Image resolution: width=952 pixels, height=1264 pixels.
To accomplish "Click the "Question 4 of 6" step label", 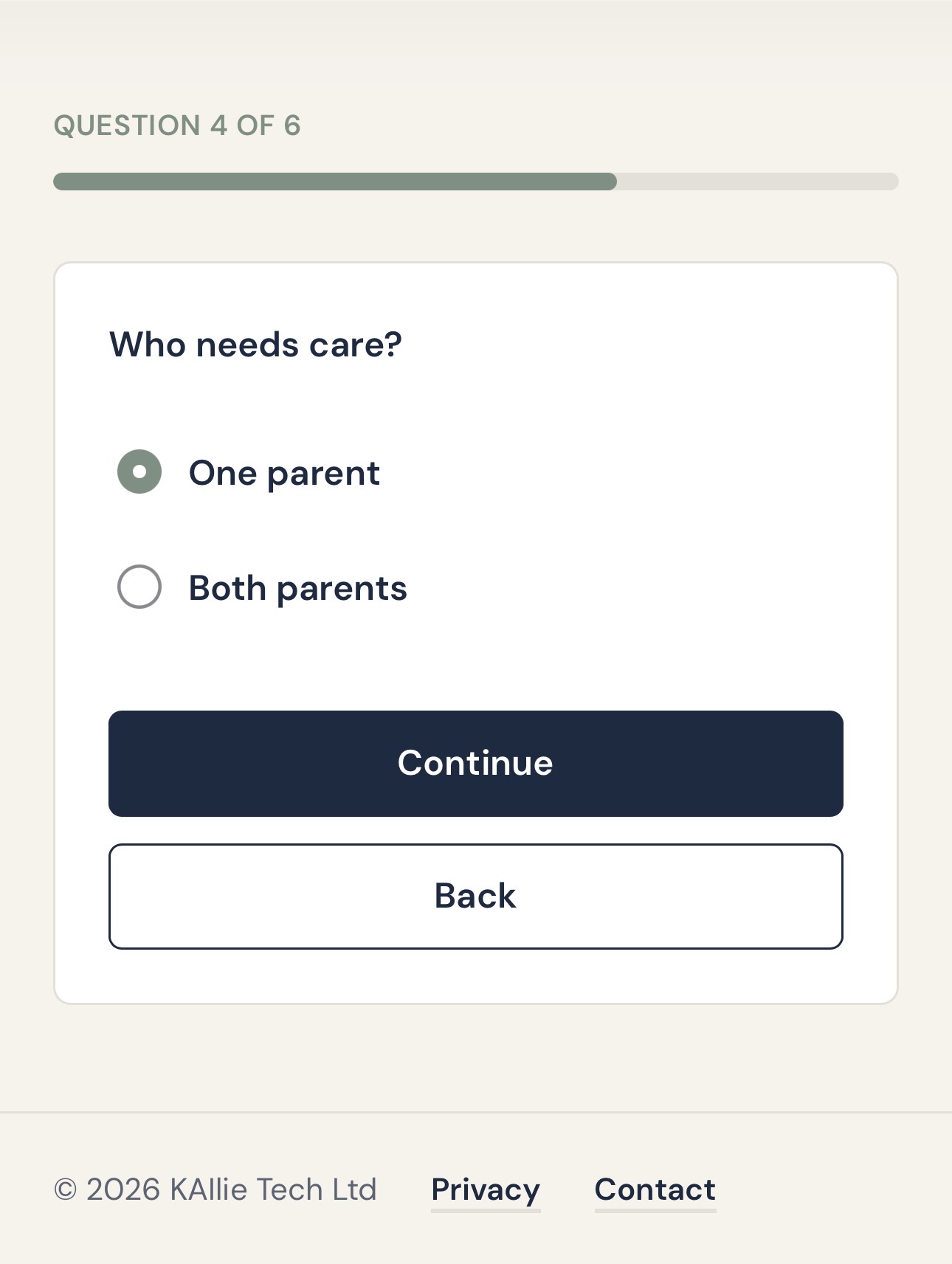I will tap(177, 125).
